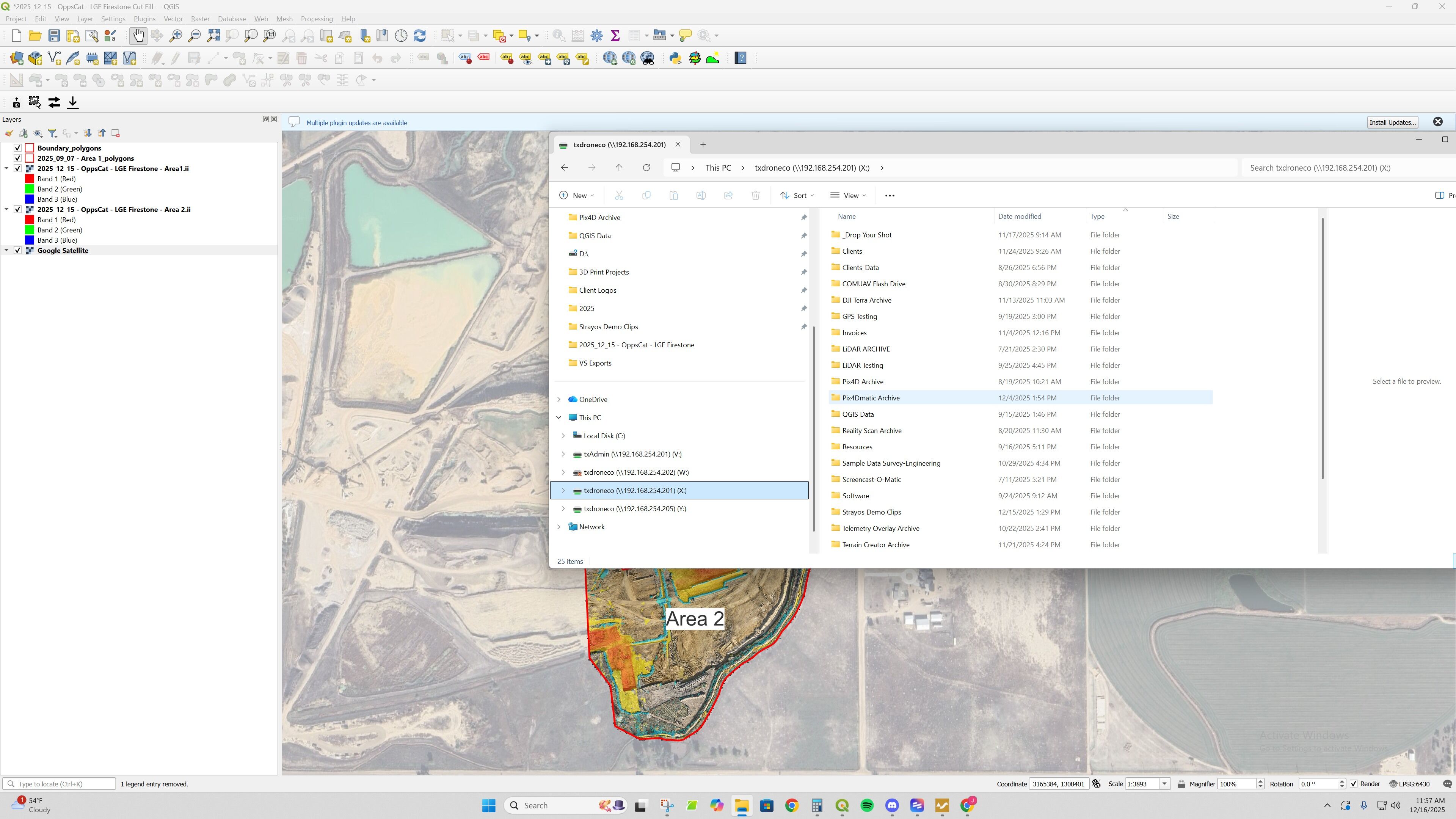Open the Sort dropdown in File Explorer
1456x819 pixels.
pyautogui.click(x=797, y=196)
